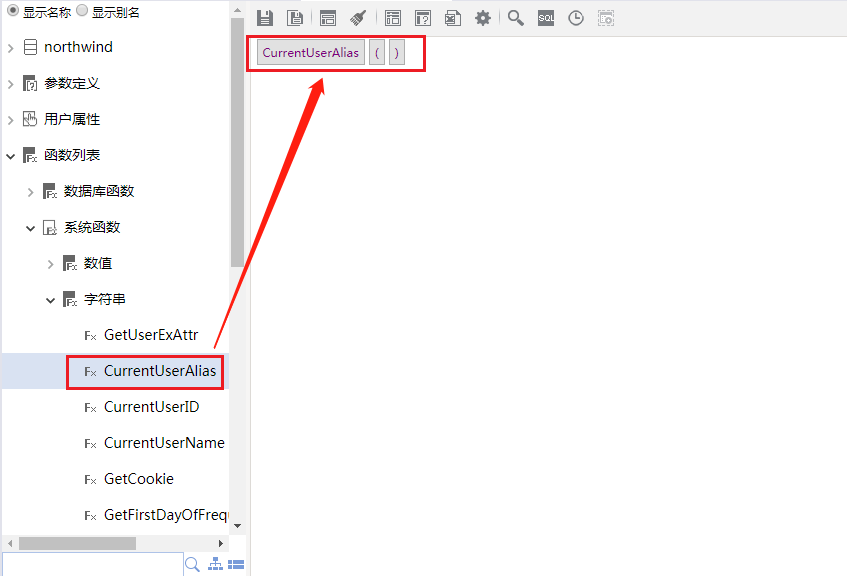Click the scroll-down arrow of tree panel
Viewport: 847px width, 576px height.
click(237, 526)
